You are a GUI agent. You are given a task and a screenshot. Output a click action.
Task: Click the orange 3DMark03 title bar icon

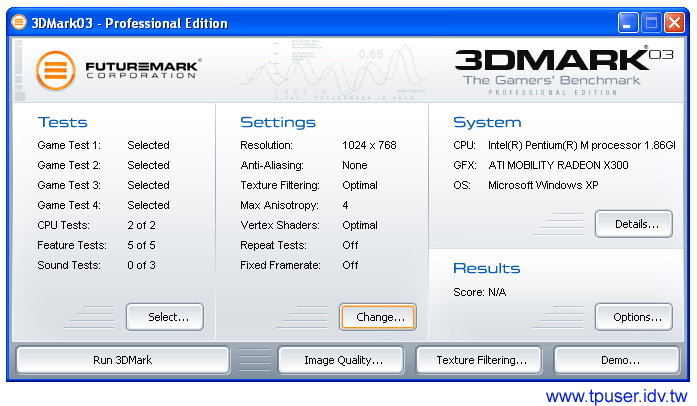[x=19, y=22]
